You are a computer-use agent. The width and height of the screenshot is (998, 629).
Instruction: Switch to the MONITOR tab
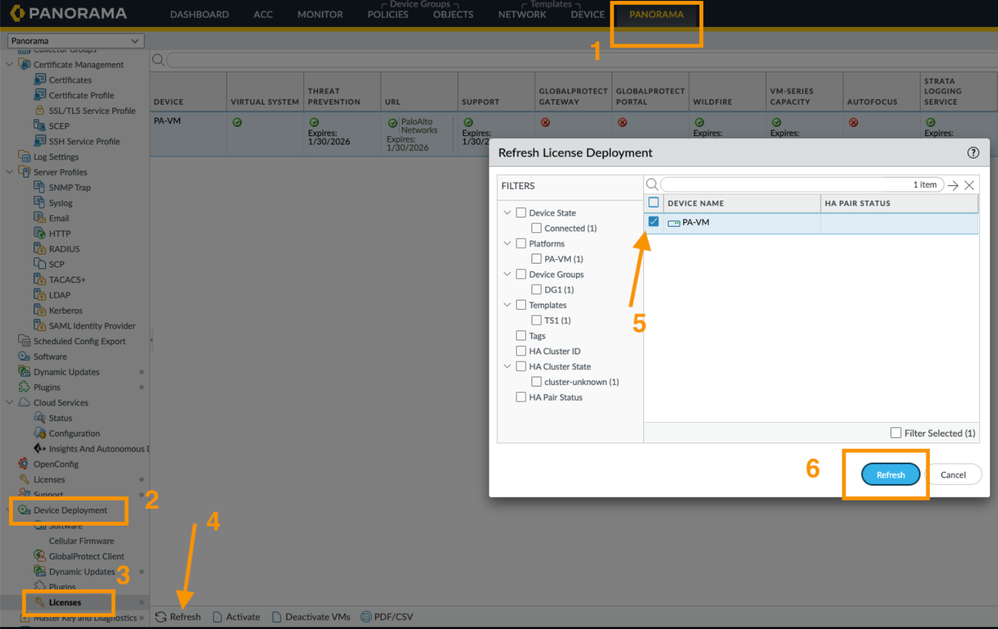pyautogui.click(x=320, y=15)
